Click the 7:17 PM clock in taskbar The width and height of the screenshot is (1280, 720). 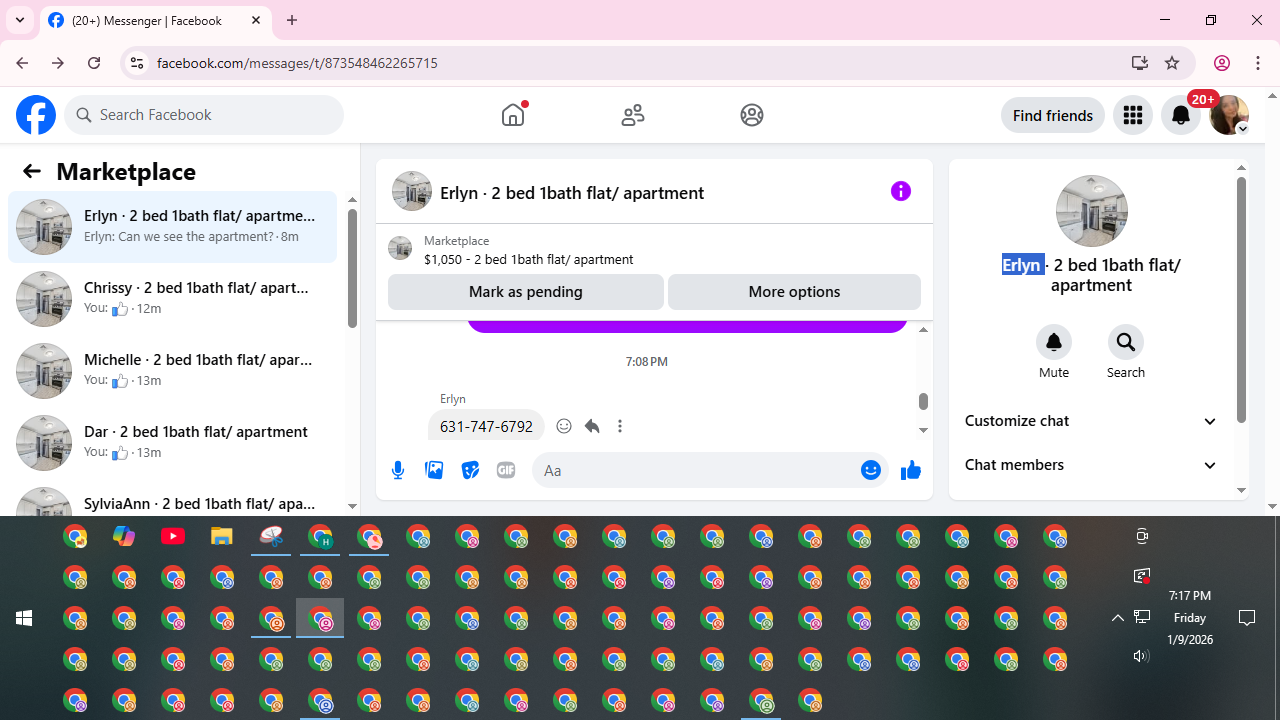point(1190,596)
